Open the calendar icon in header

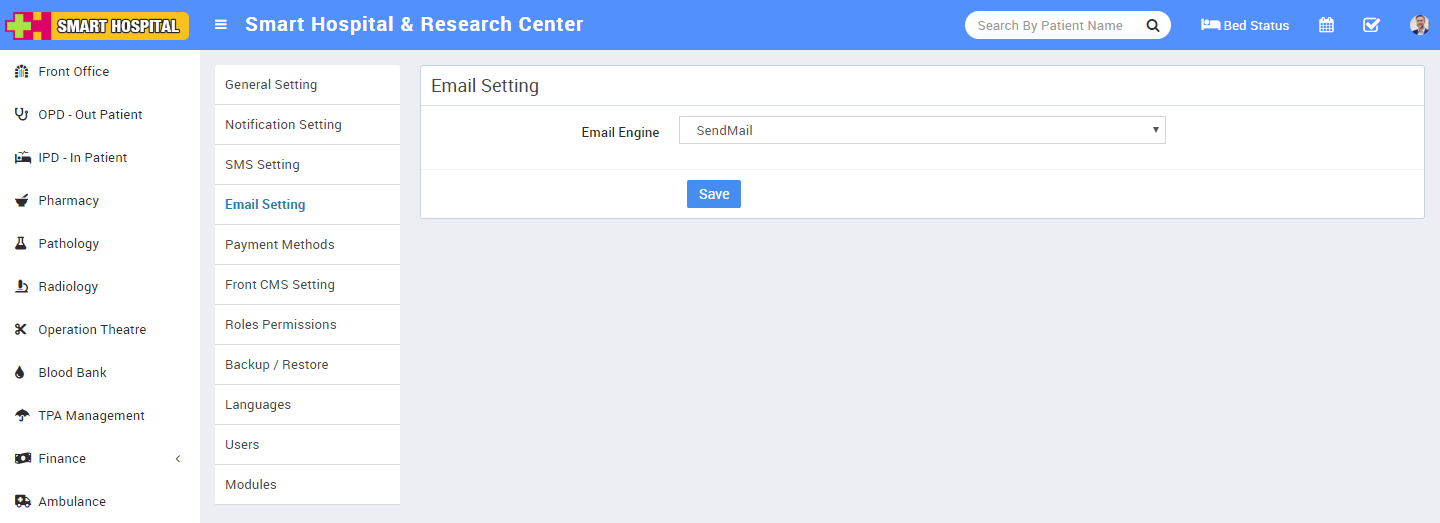tap(1326, 25)
